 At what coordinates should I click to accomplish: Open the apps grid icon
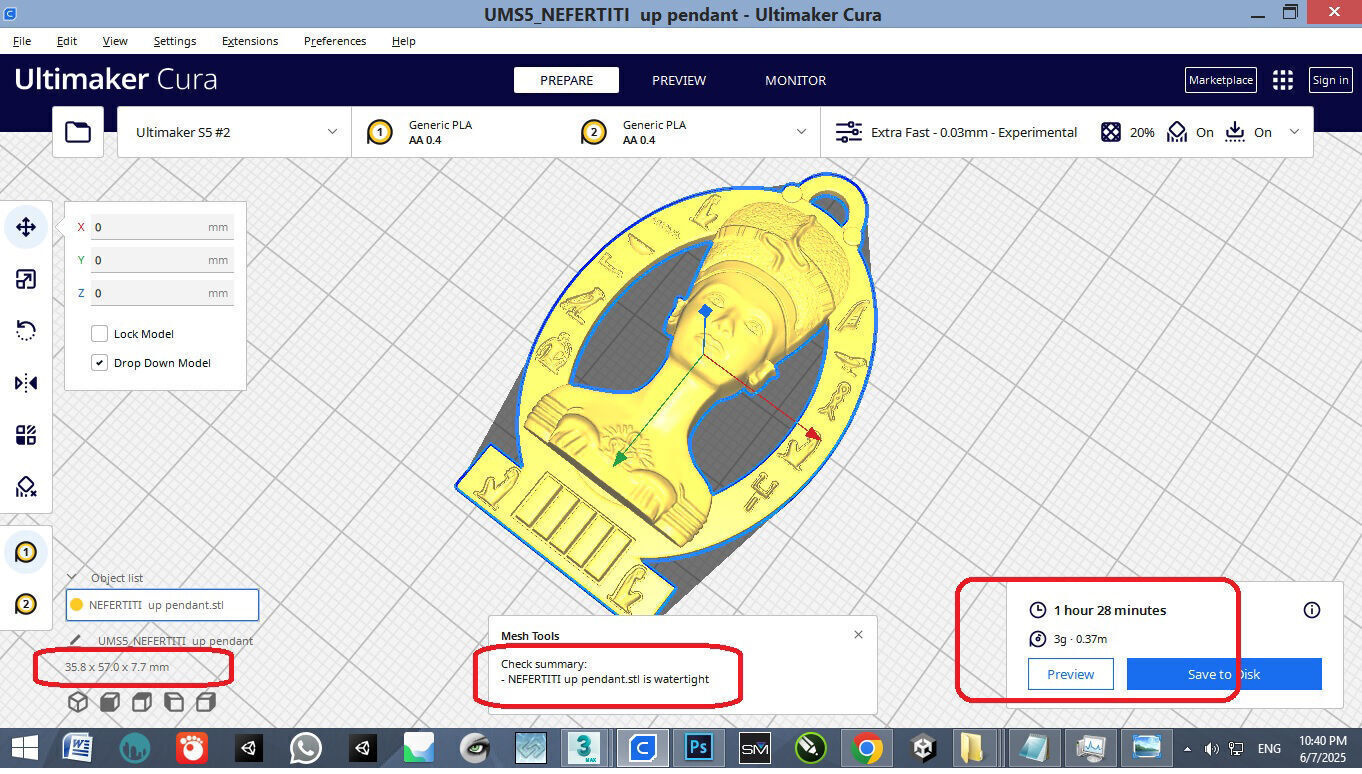tap(1283, 80)
